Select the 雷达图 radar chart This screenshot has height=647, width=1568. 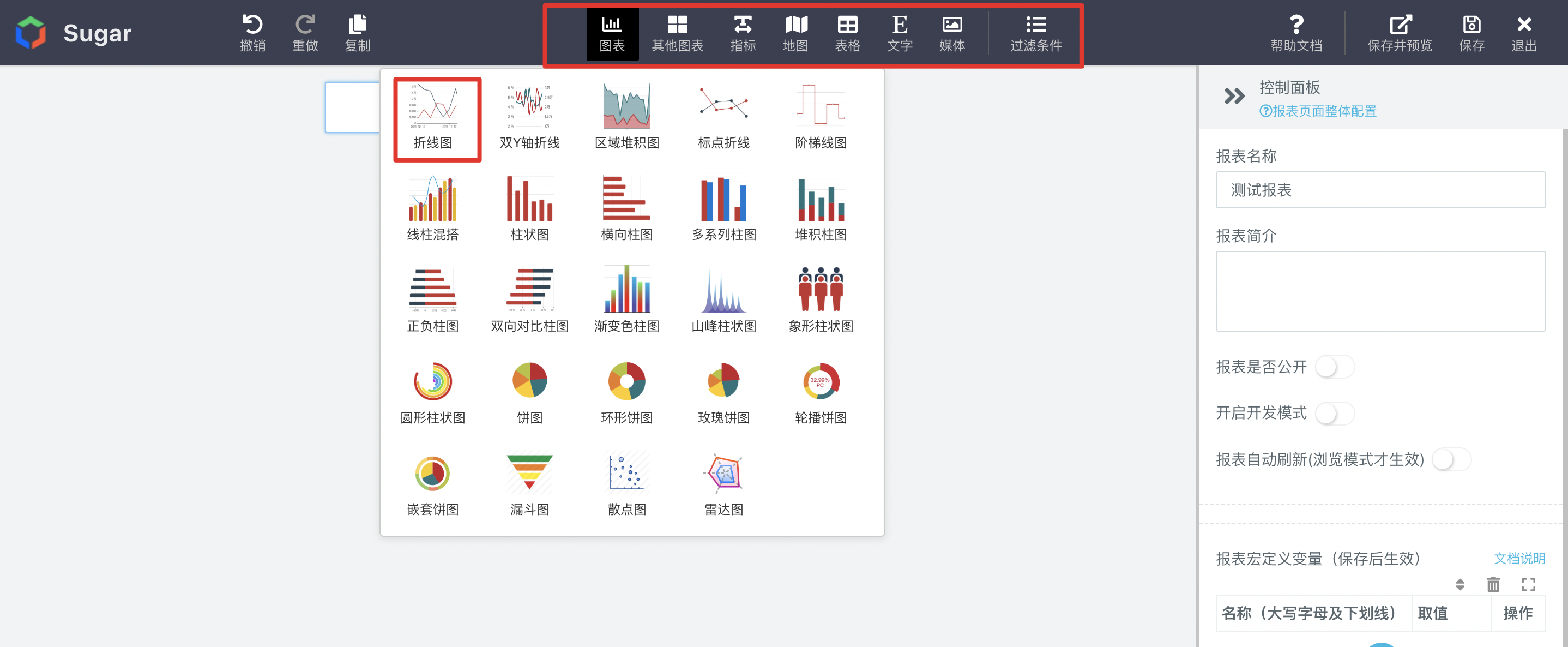pyautogui.click(x=723, y=484)
